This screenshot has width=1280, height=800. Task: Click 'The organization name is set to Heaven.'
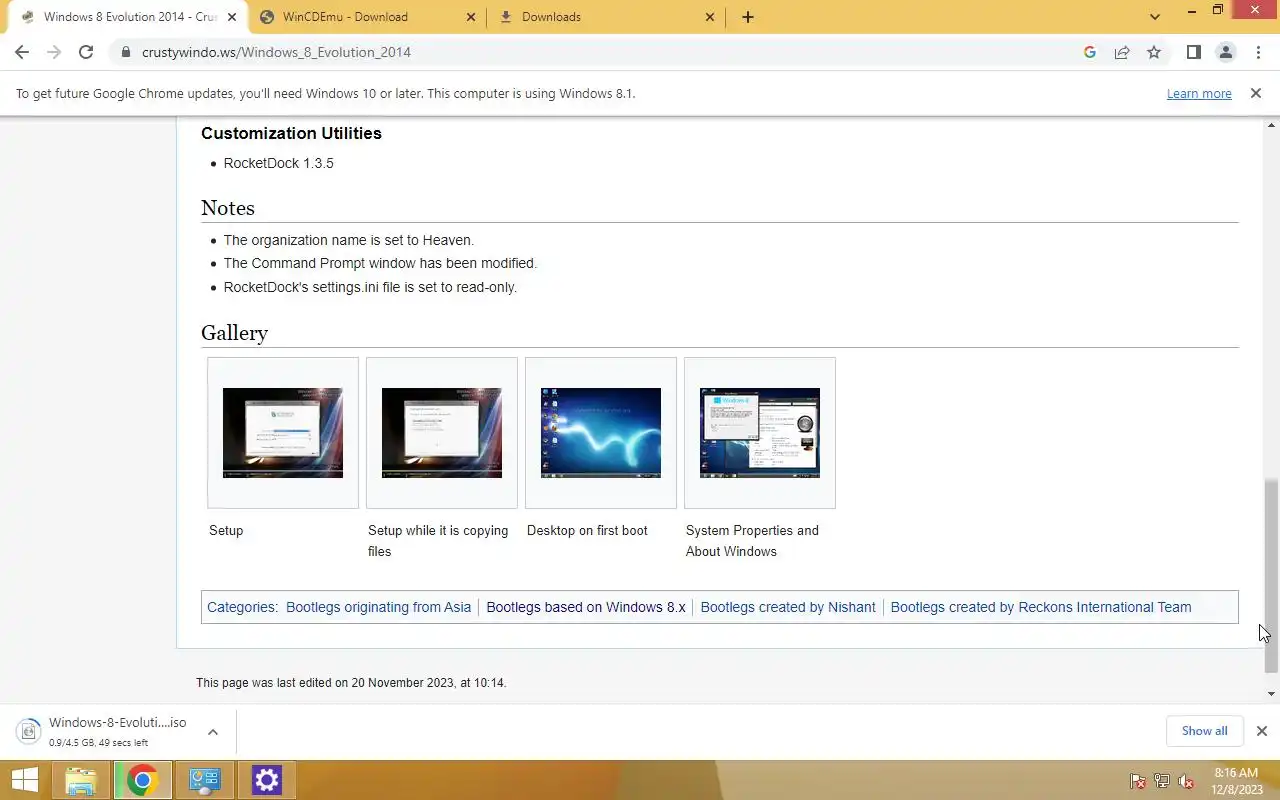(348, 240)
